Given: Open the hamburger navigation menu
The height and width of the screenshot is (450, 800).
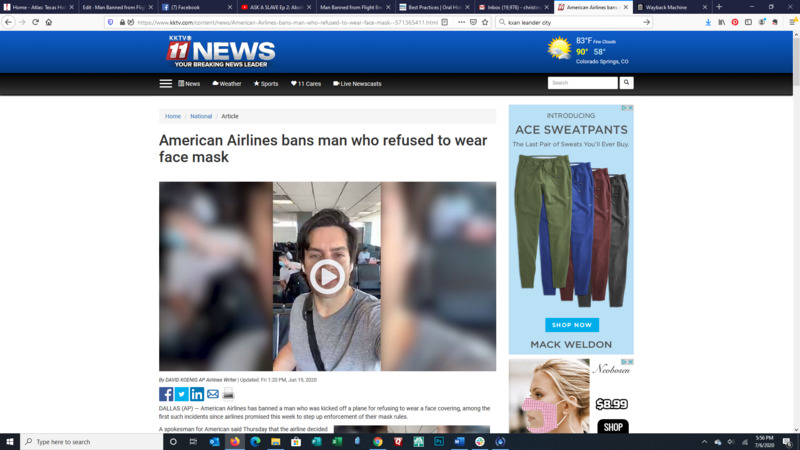Looking at the screenshot, I should pos(166,84).
